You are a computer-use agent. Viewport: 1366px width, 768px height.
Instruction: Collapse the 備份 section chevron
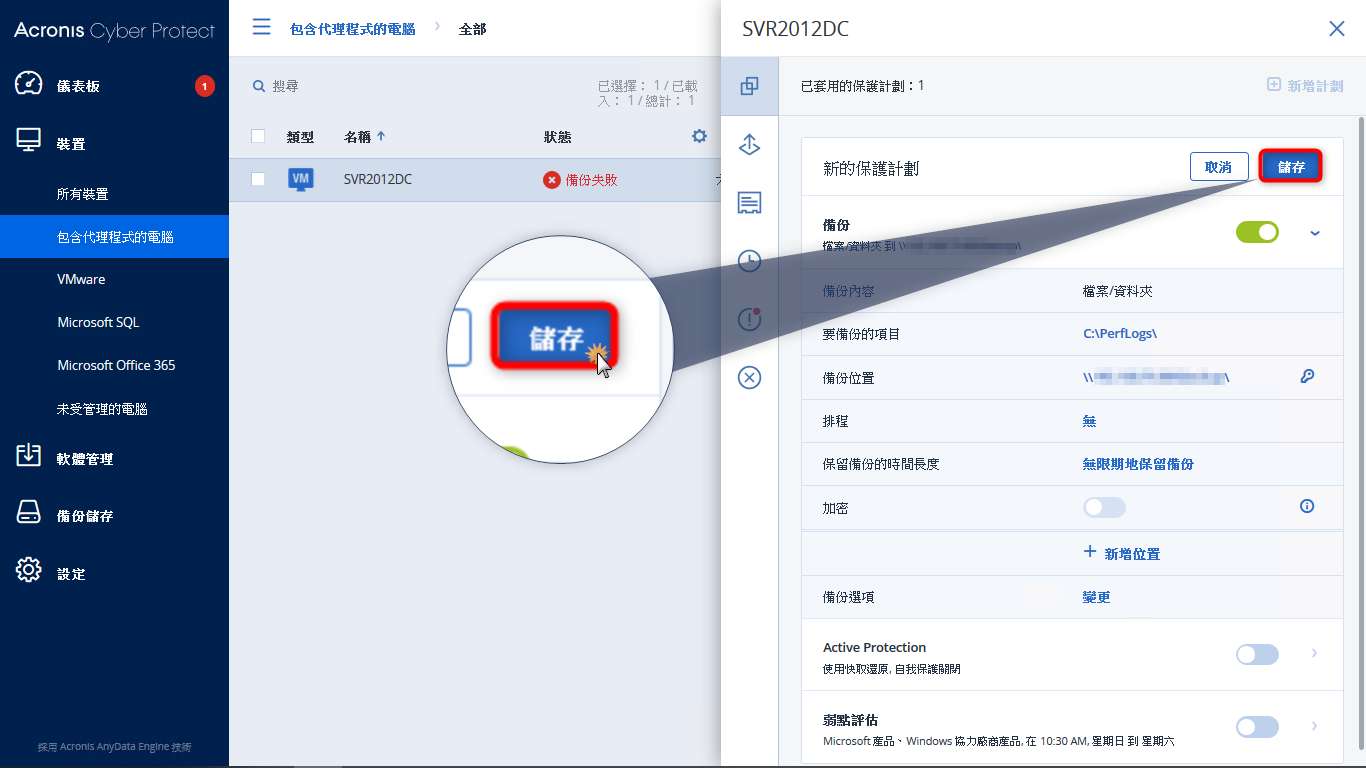coord(1314,233)
